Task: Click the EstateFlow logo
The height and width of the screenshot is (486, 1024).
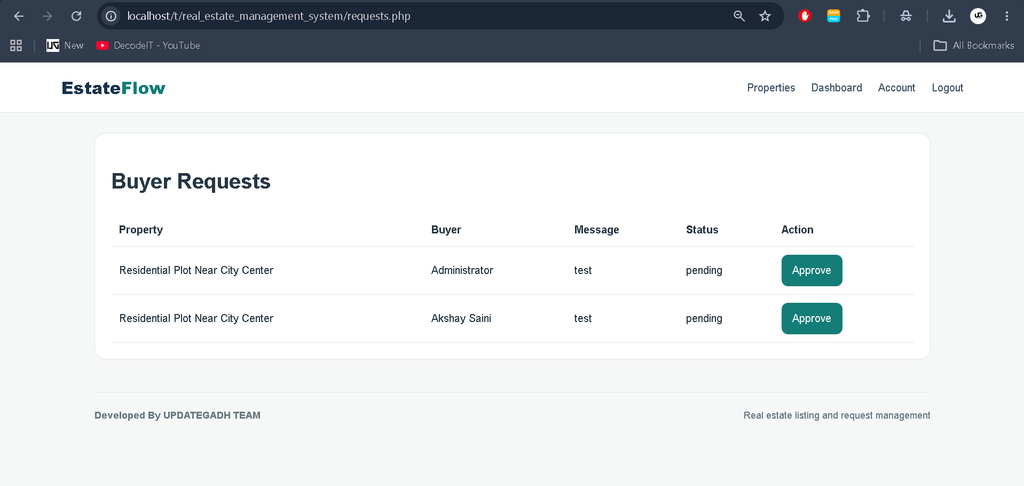Action: point(114,88)
